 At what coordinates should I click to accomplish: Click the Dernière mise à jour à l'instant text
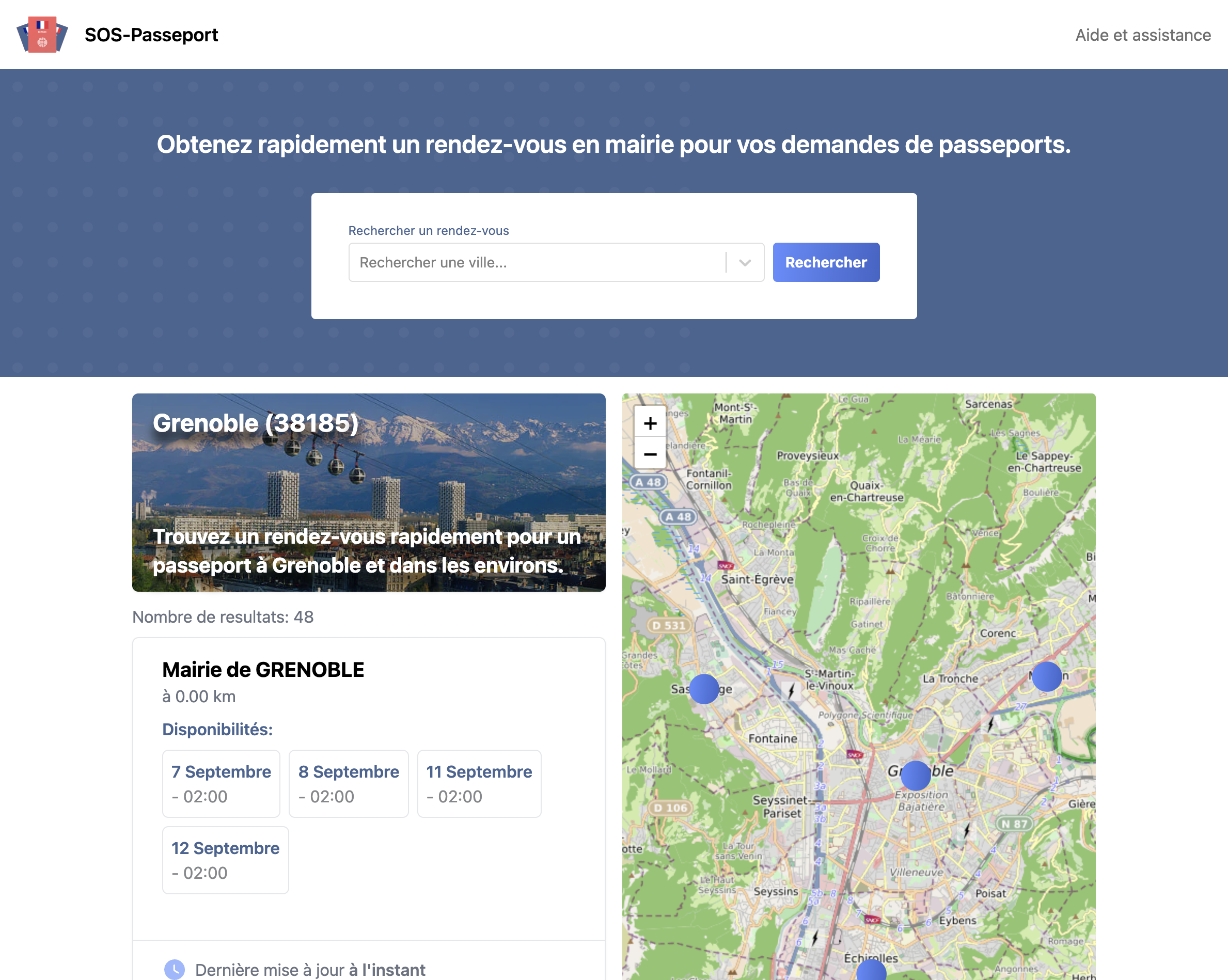pos(310,970)
